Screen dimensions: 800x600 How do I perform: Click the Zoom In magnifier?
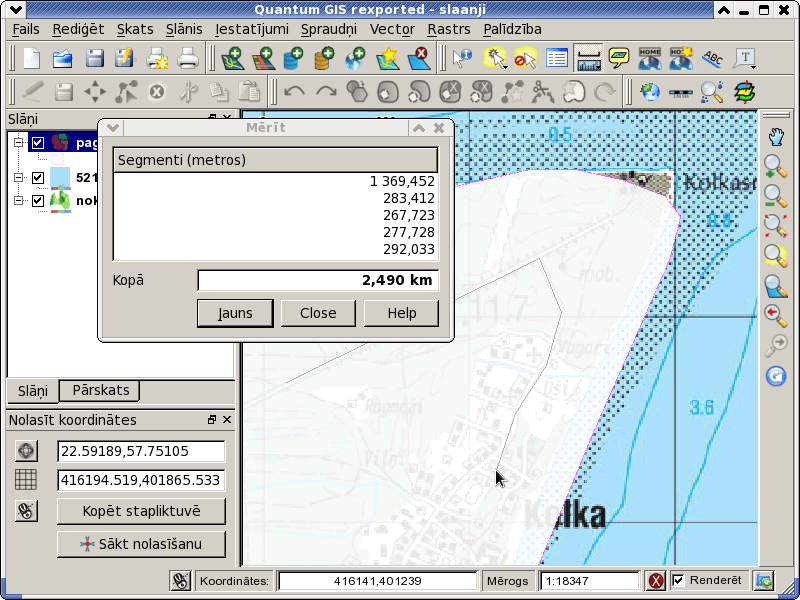(x=776, y=166)
